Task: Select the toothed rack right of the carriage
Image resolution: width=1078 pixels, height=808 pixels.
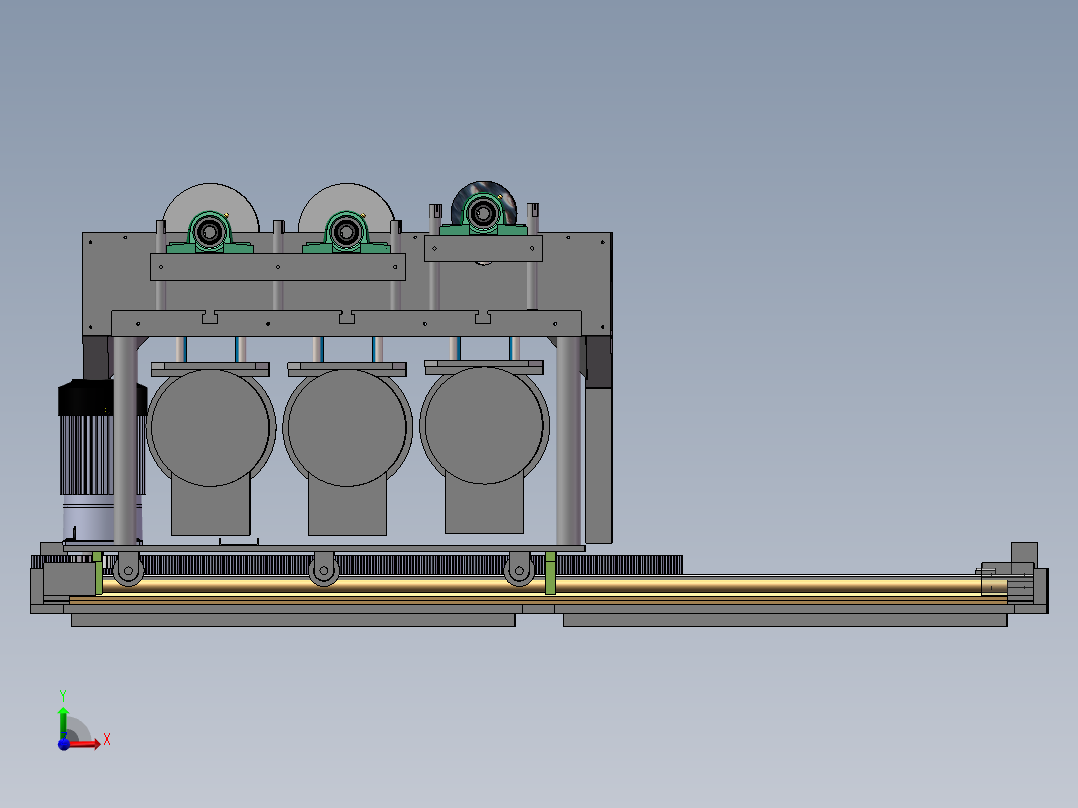Action: click(619, 565)
